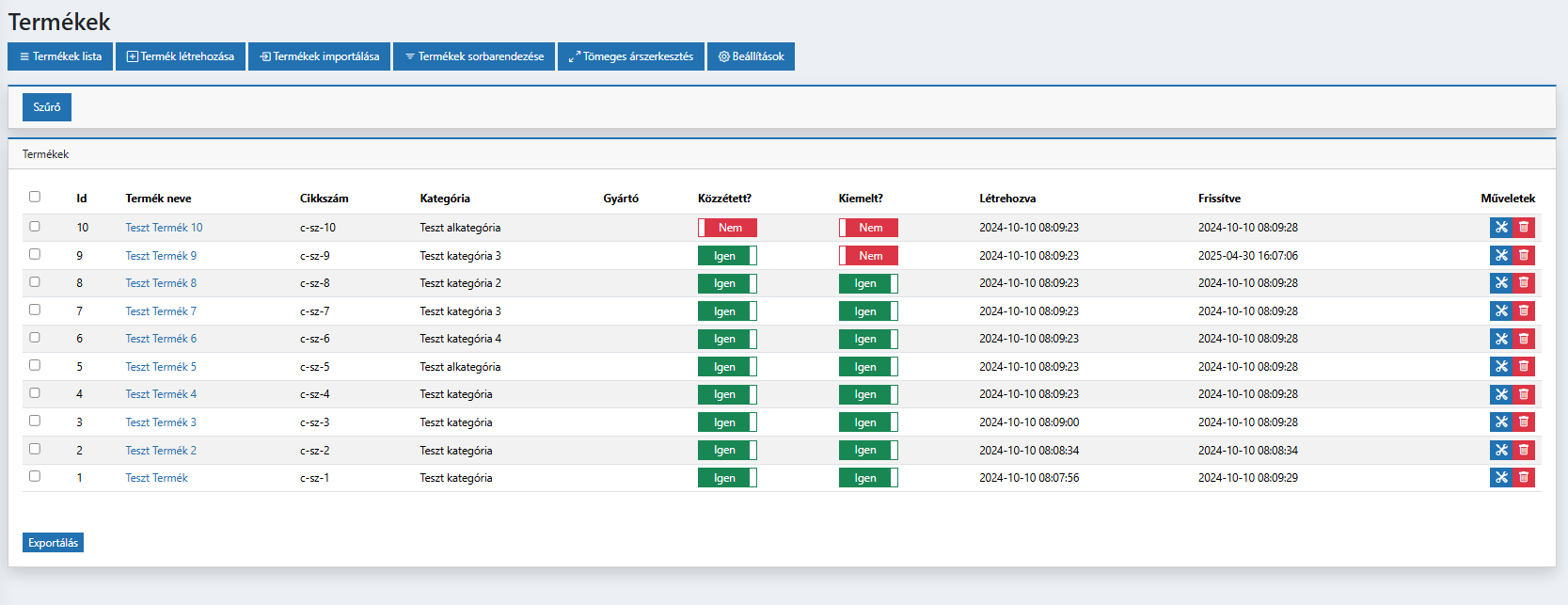Viewport: 1568px width, 605px height.
Task: Remove product c-sz-1 with the trash icon
Action: tap(1524, 478)
